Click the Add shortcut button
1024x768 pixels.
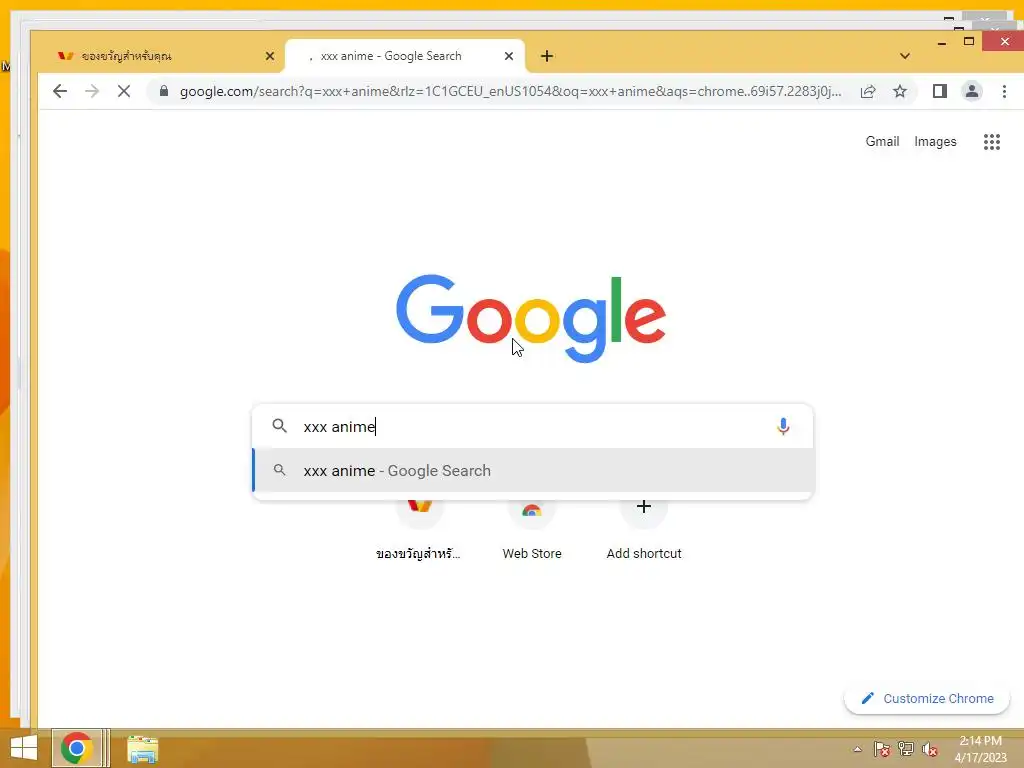[x=644, y=529]
